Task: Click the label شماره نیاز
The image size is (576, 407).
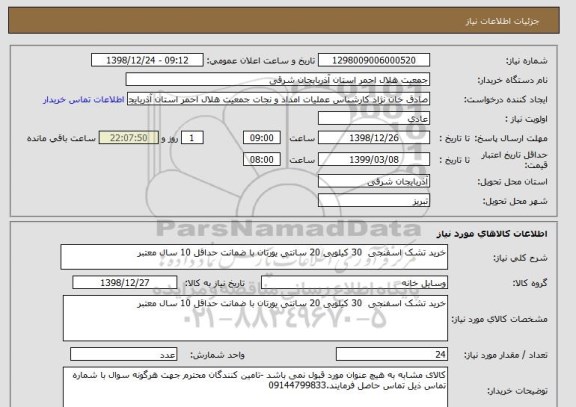Action: click(x=527, y=61)
